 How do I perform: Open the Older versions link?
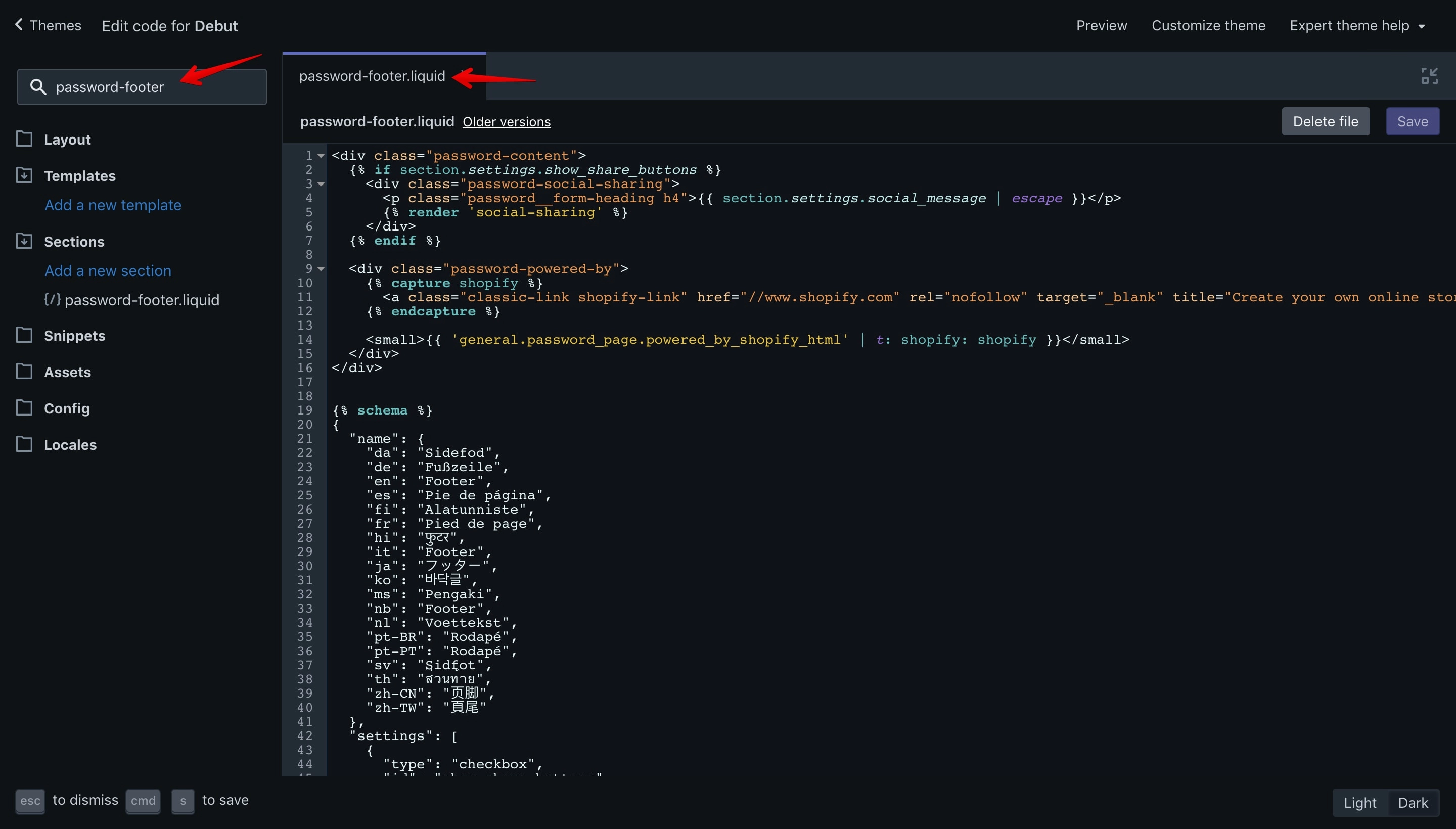[x=506, y=122]
